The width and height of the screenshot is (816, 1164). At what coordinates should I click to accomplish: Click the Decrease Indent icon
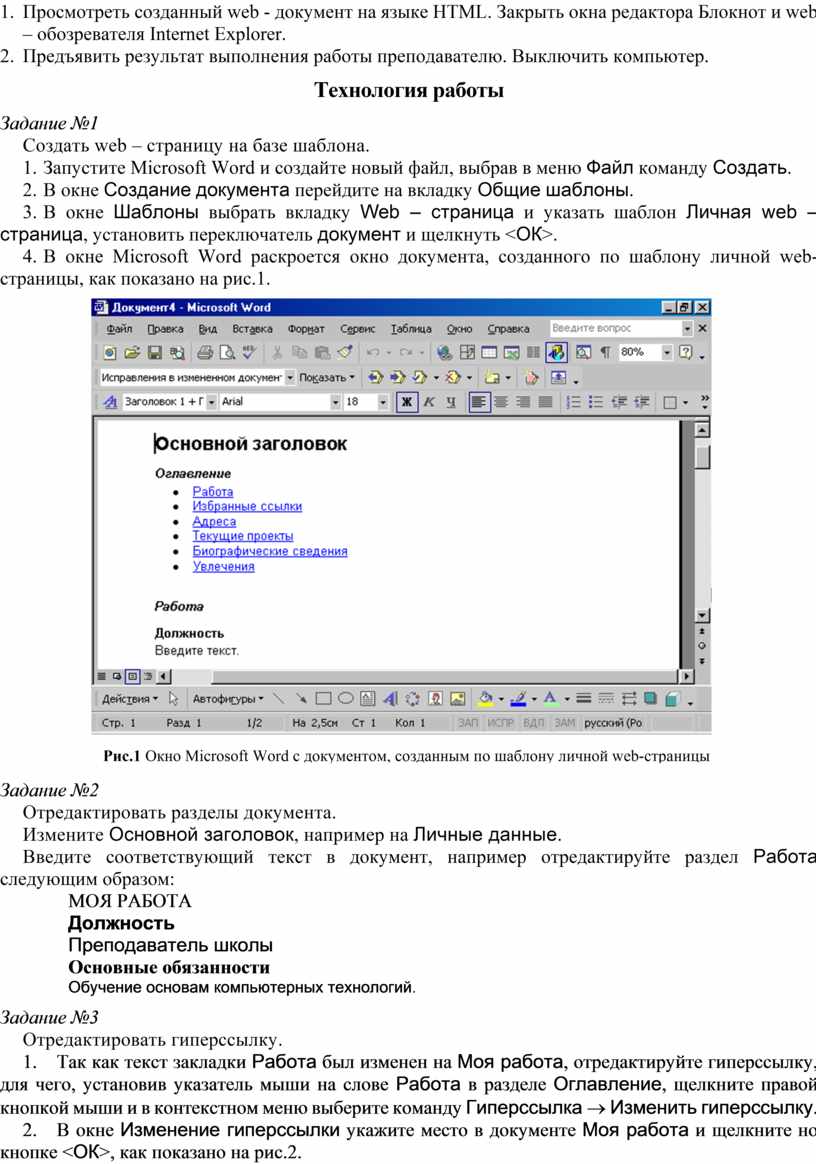point(619,402)
